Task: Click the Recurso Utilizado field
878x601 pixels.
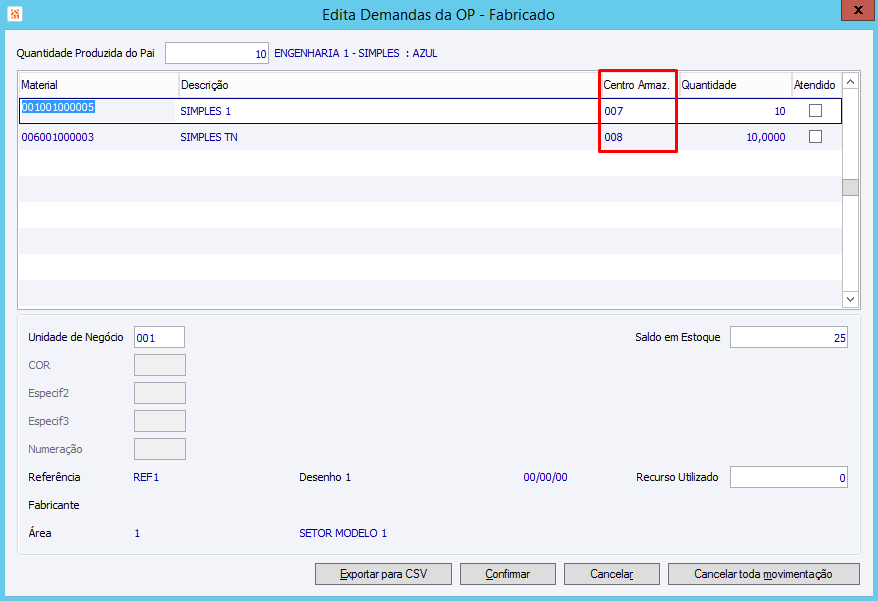Action: coord(788,477)
